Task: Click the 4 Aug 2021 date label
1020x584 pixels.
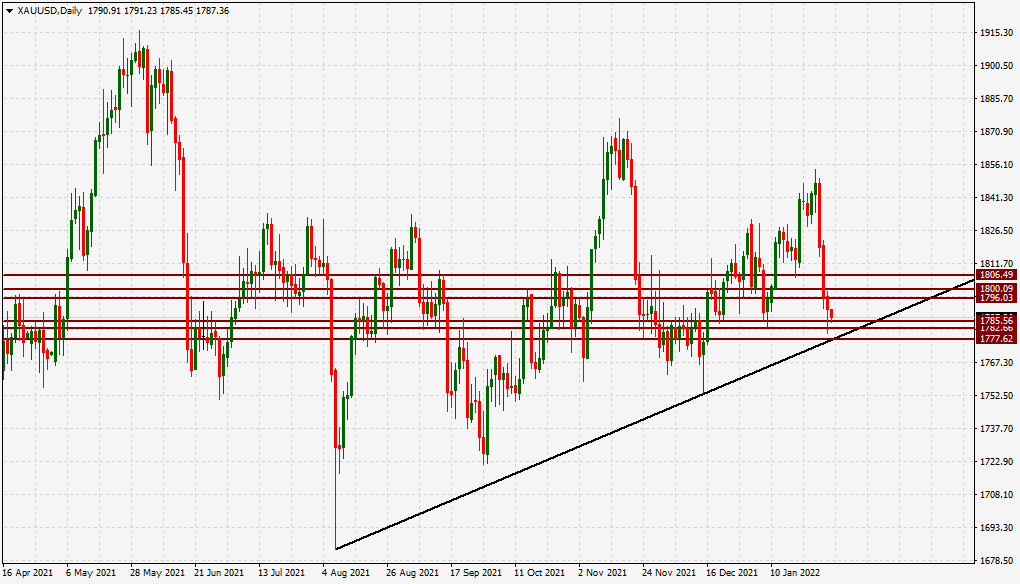Action: click(x=345, y=573)
